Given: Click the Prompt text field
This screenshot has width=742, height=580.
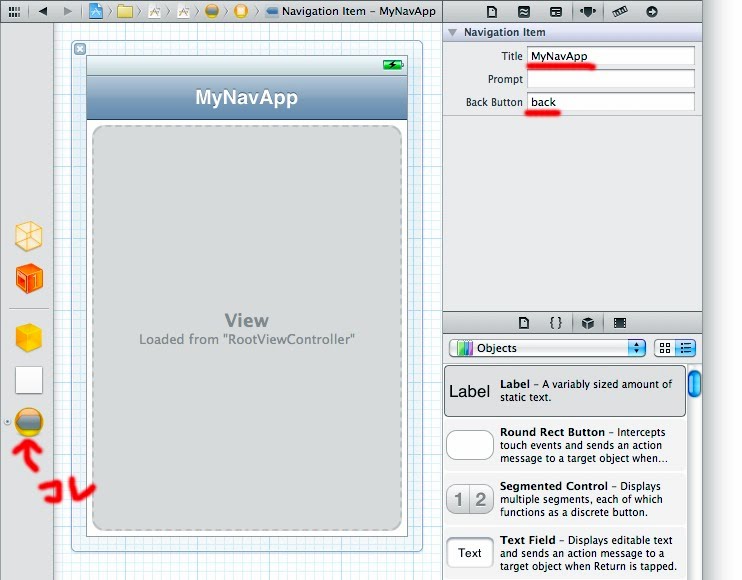Looking at the screenshot, I should click(611, 79).
